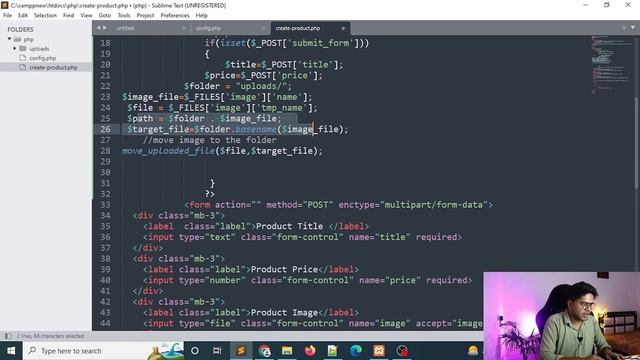
Task: Click the webcam overlay video thumbnail
Action: [x=562, y=316]
